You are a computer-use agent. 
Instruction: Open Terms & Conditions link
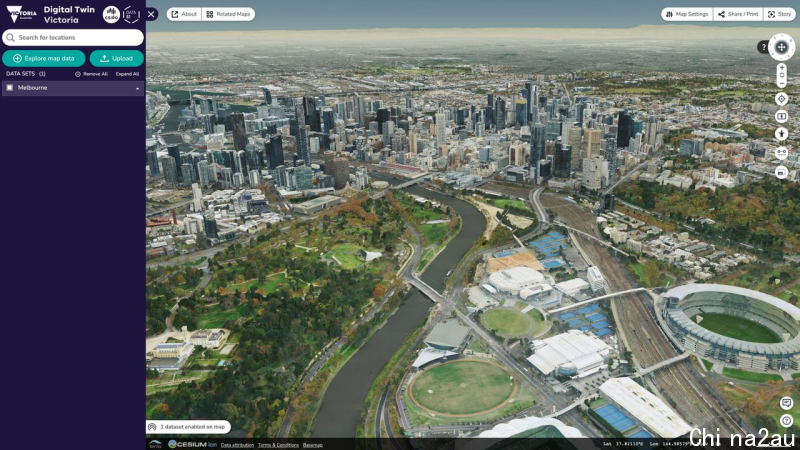click(x=278, y=445)
